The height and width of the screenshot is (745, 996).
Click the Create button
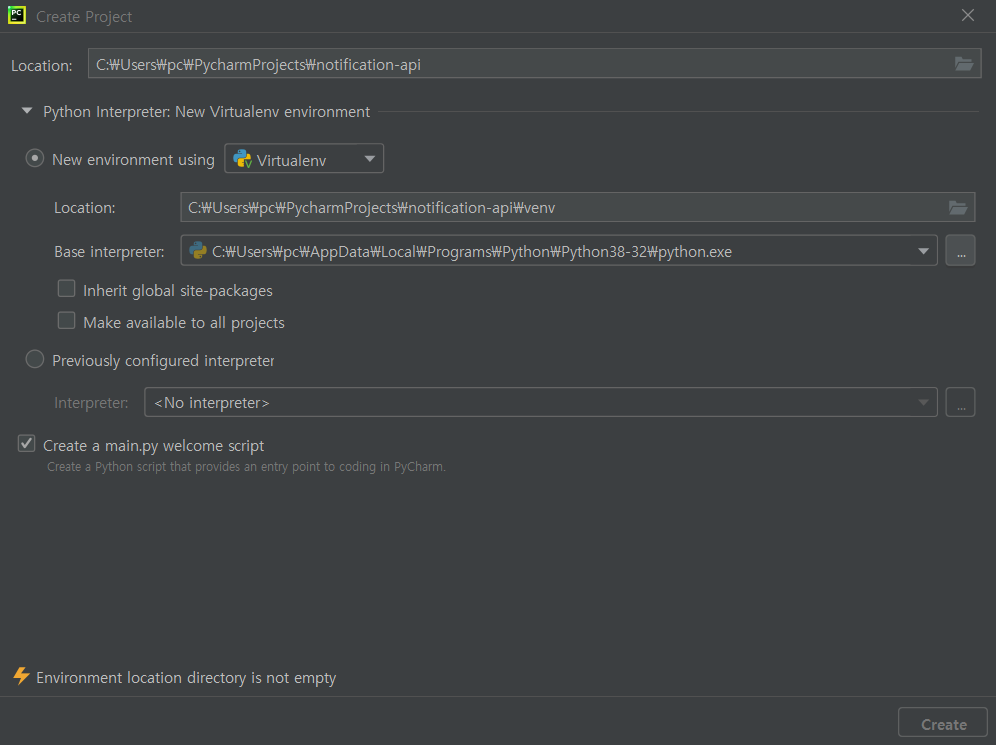click(943, 723)
